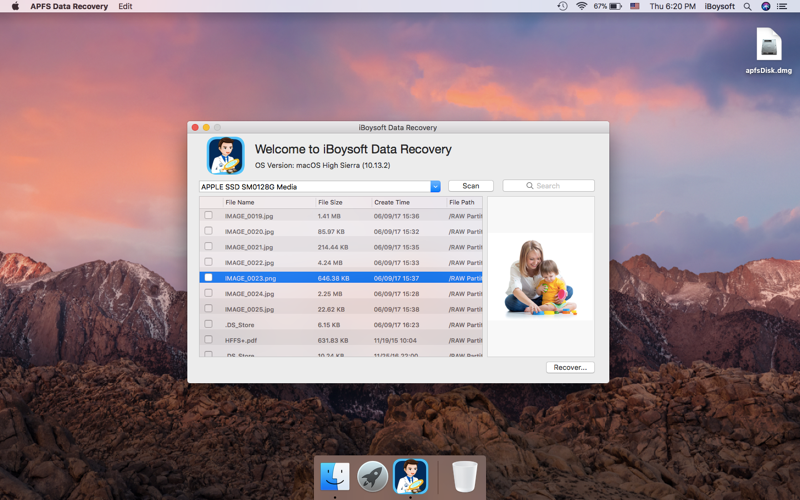Screen dimensions: 800x500
Task: Select the HFFS+.pdf checkbox
Action: tap(209, 340)
